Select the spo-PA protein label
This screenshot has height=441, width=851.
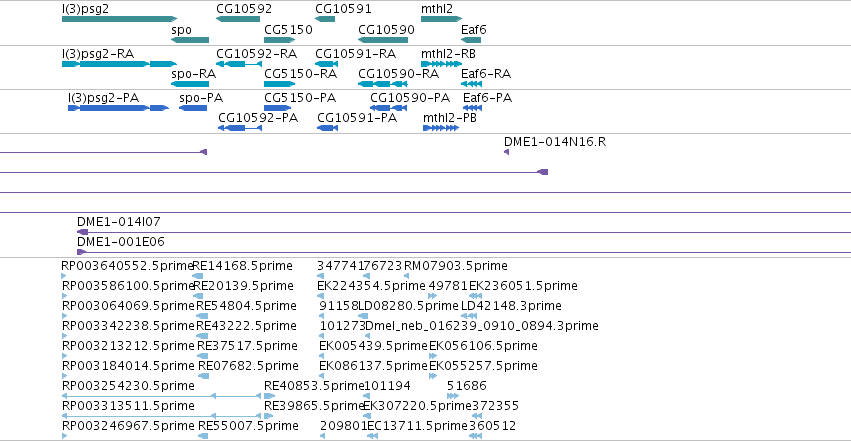click(201, 98)
